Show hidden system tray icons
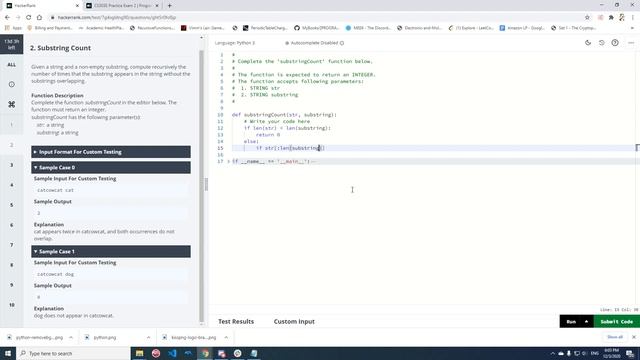 coord(553,353)
